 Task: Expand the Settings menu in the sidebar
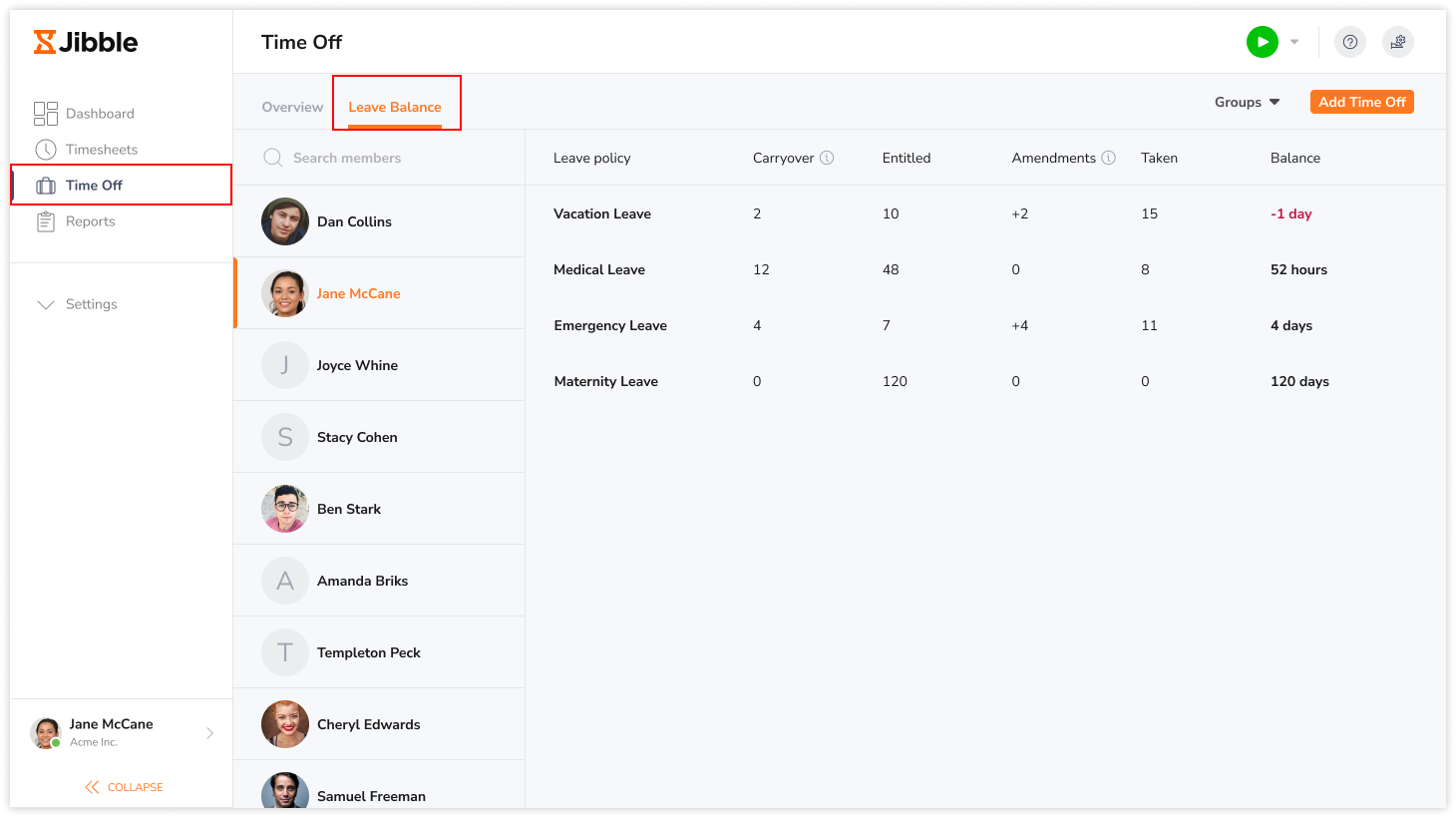point(91,303)
